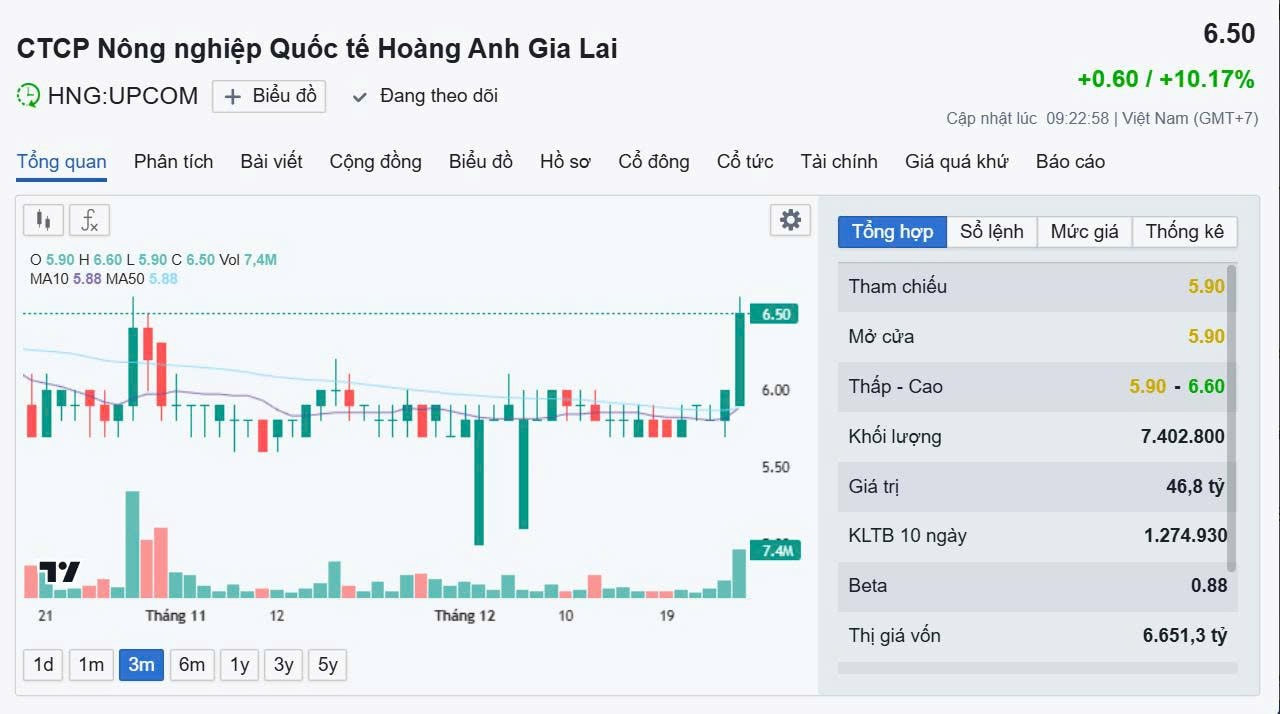Screen dimensions: 1280x714
Task: Click the scrollbar of the summary panel
Action: pyautogui.click(x=1232, y=418)
